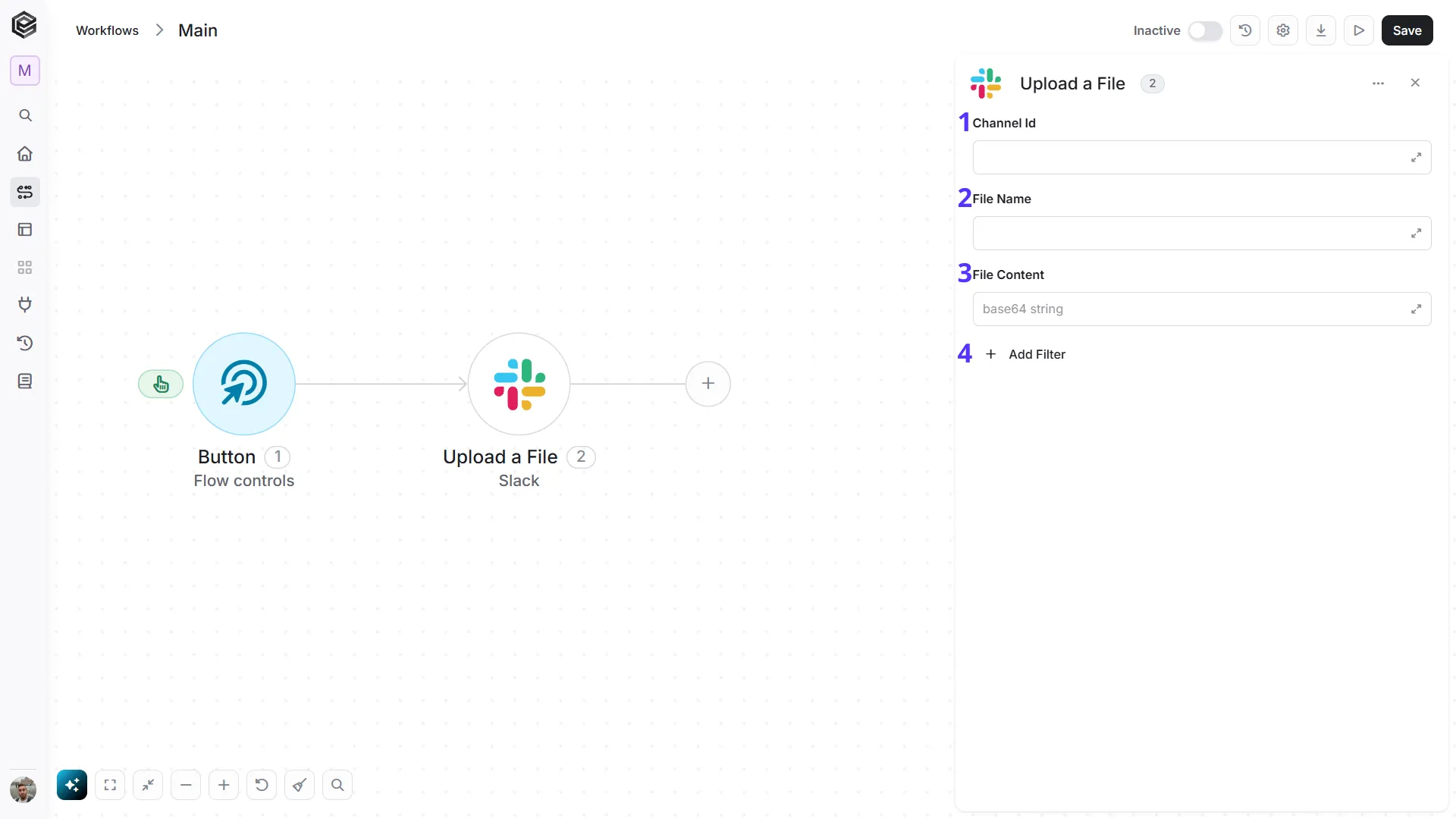Viewport: 1456px width, 819px height.
Task: Open canvas search magnifier in bottom toolbar
Action: coord(337,785)
